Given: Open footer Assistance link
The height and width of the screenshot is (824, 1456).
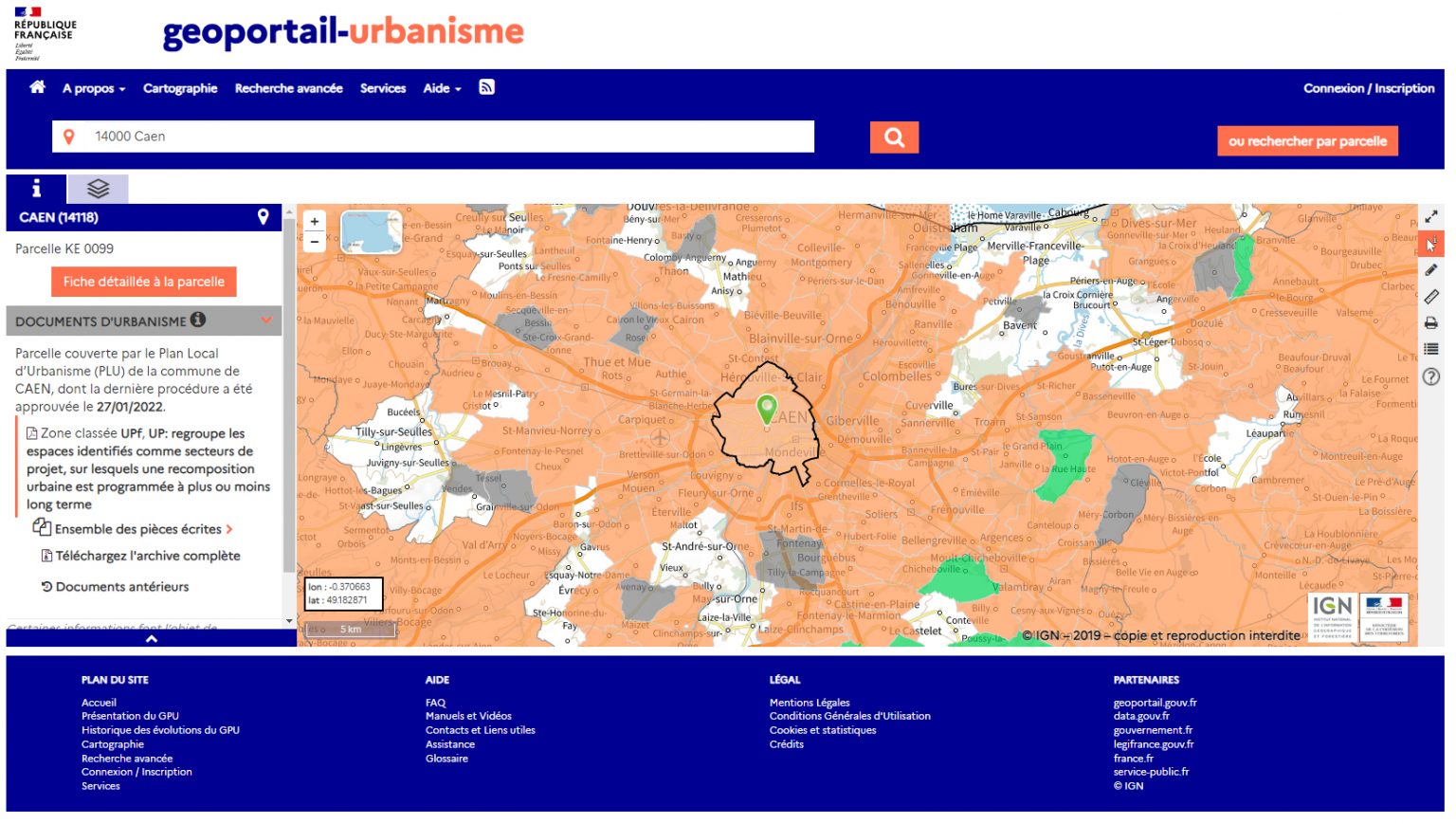Looking at the screenshot, I should pyautogui.click(x=450, y=744).
